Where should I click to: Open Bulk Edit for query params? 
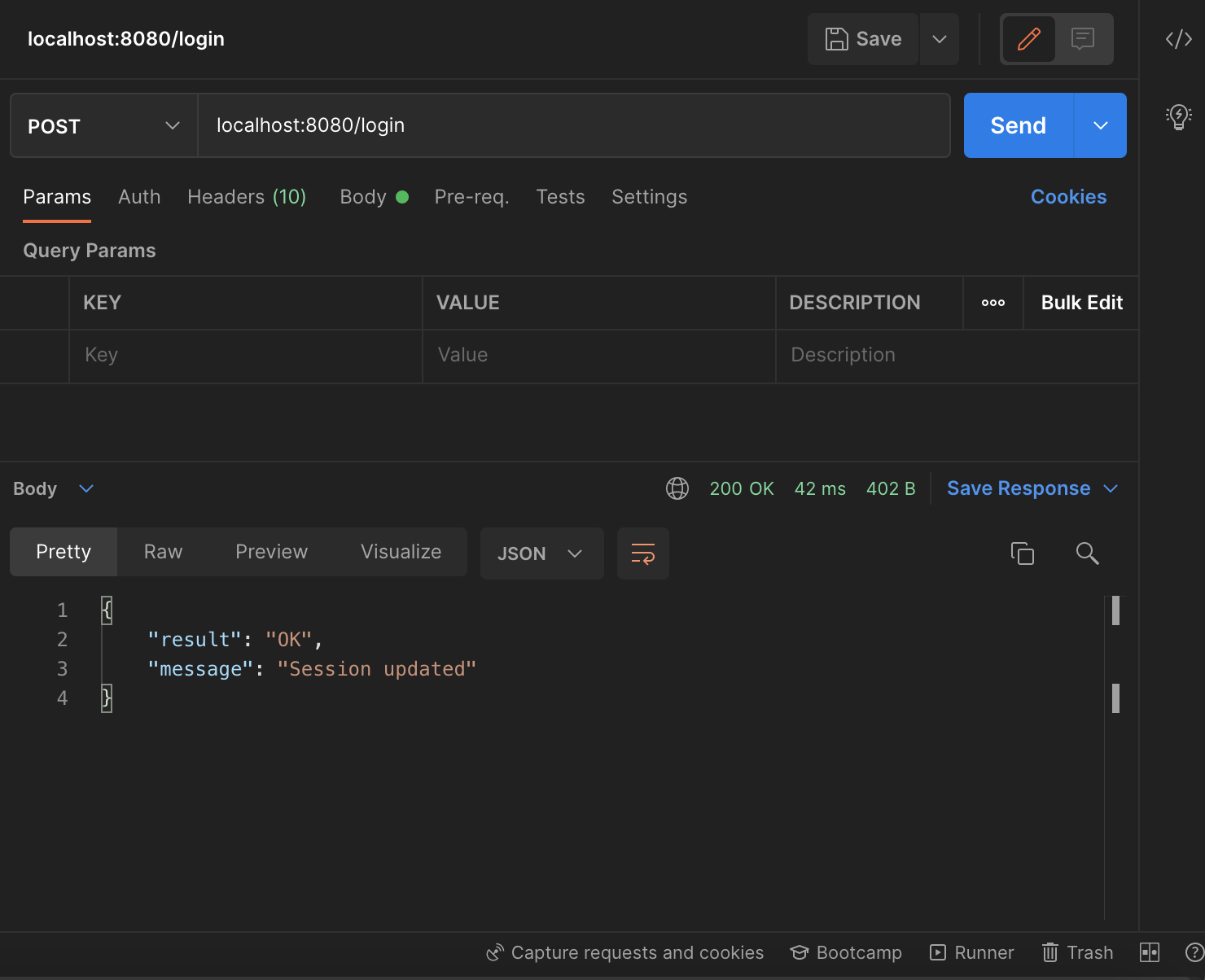tap(1081, 302)
